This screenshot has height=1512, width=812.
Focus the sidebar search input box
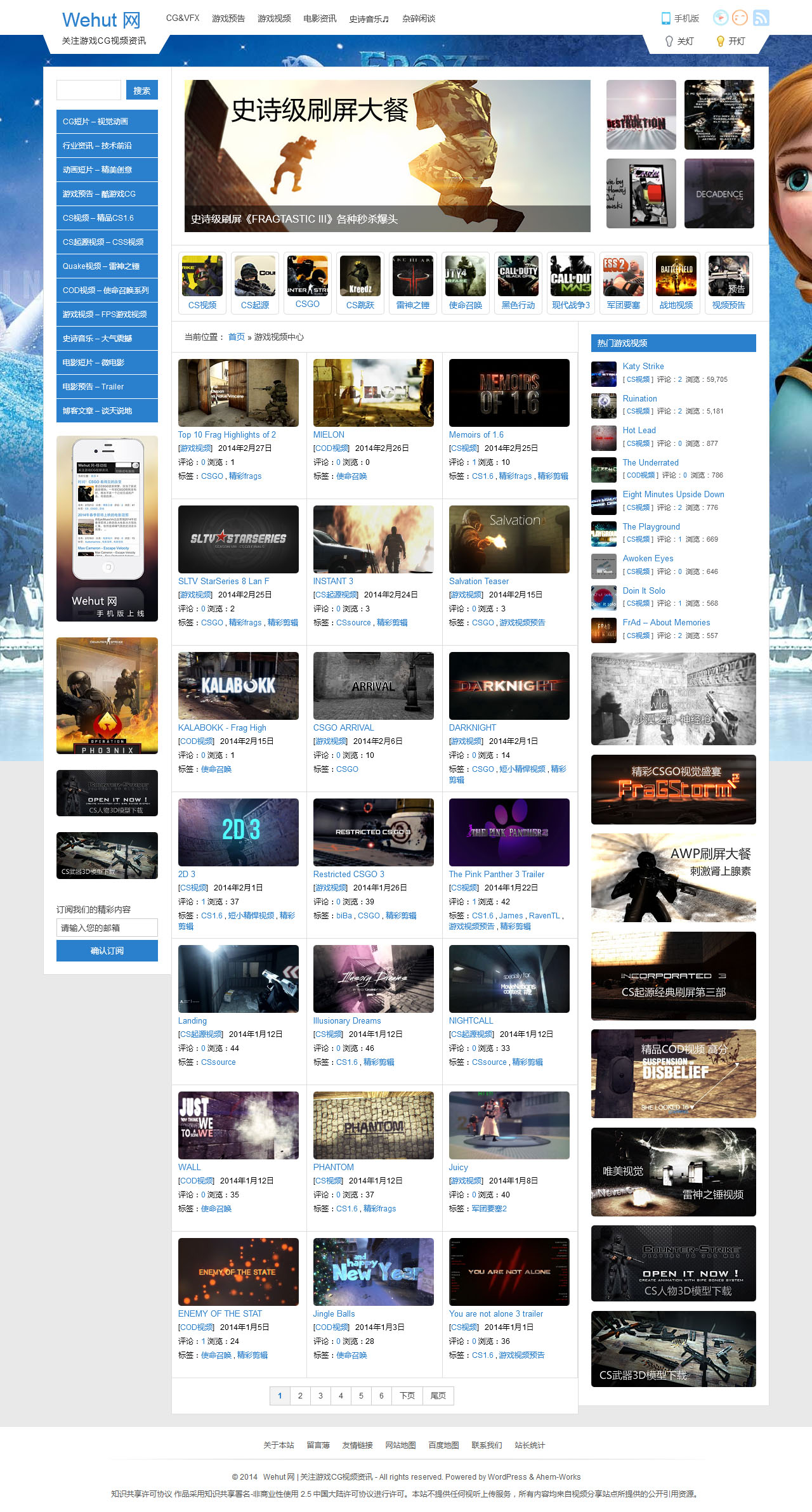(x=89, y=90)
